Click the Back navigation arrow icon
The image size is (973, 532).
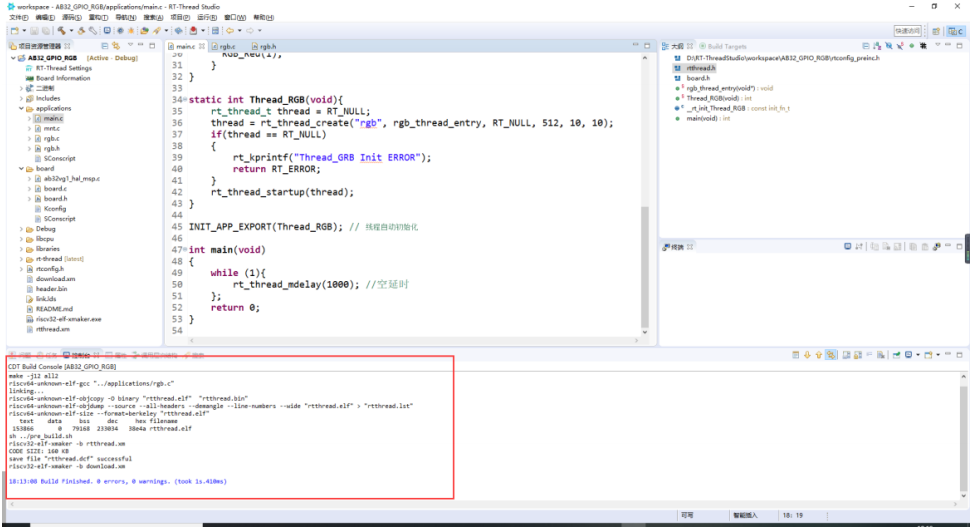pos(230,30)
